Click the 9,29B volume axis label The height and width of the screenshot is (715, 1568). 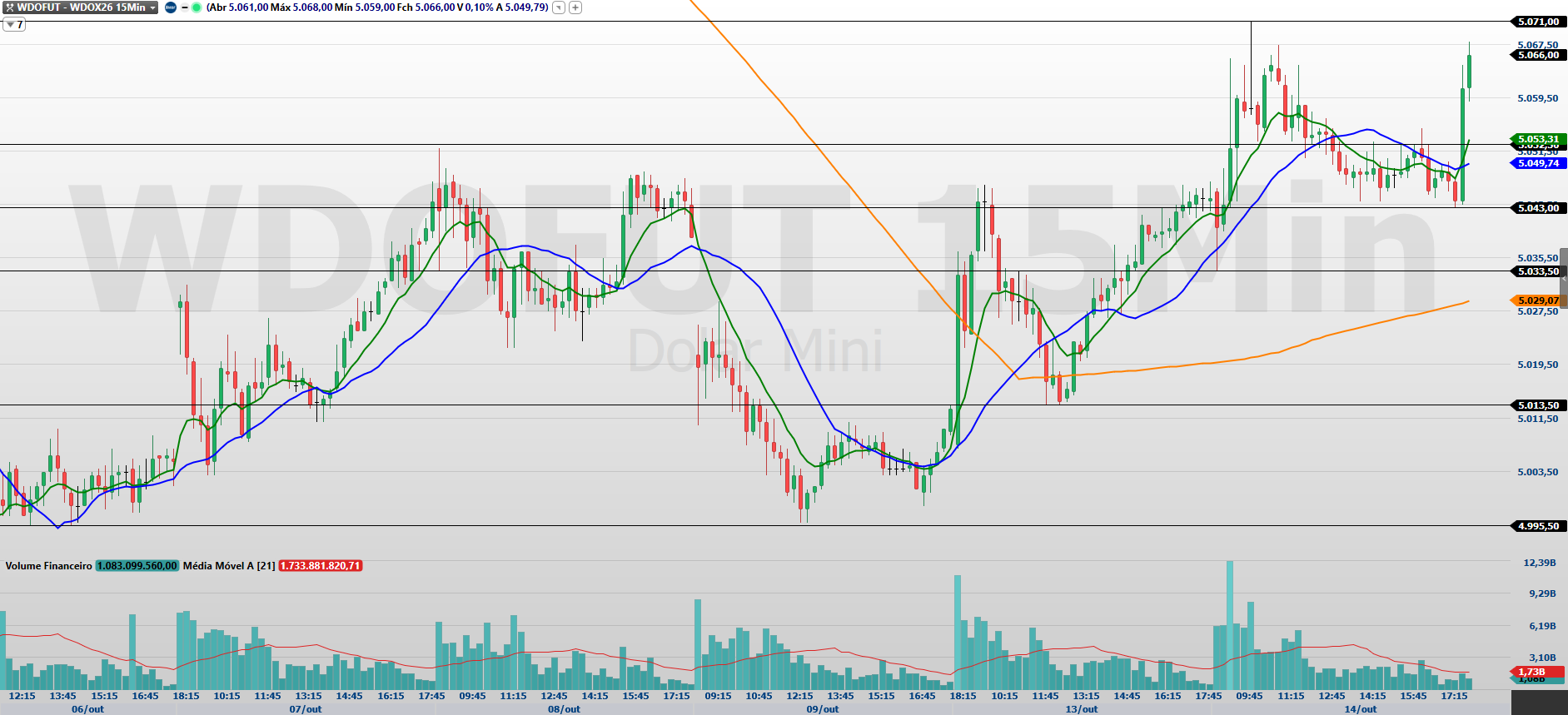(1542, 593)
